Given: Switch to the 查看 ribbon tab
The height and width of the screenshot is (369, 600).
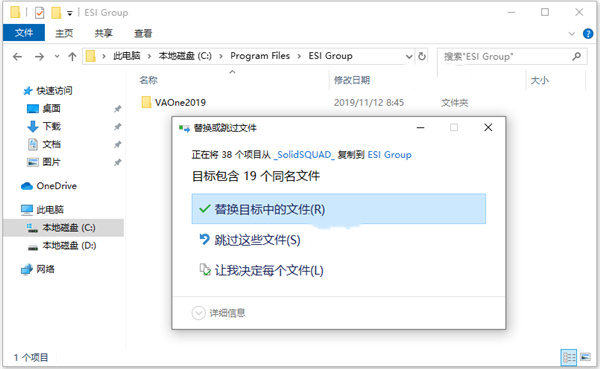Looking at the screenshot, I should tap(143, 33).
